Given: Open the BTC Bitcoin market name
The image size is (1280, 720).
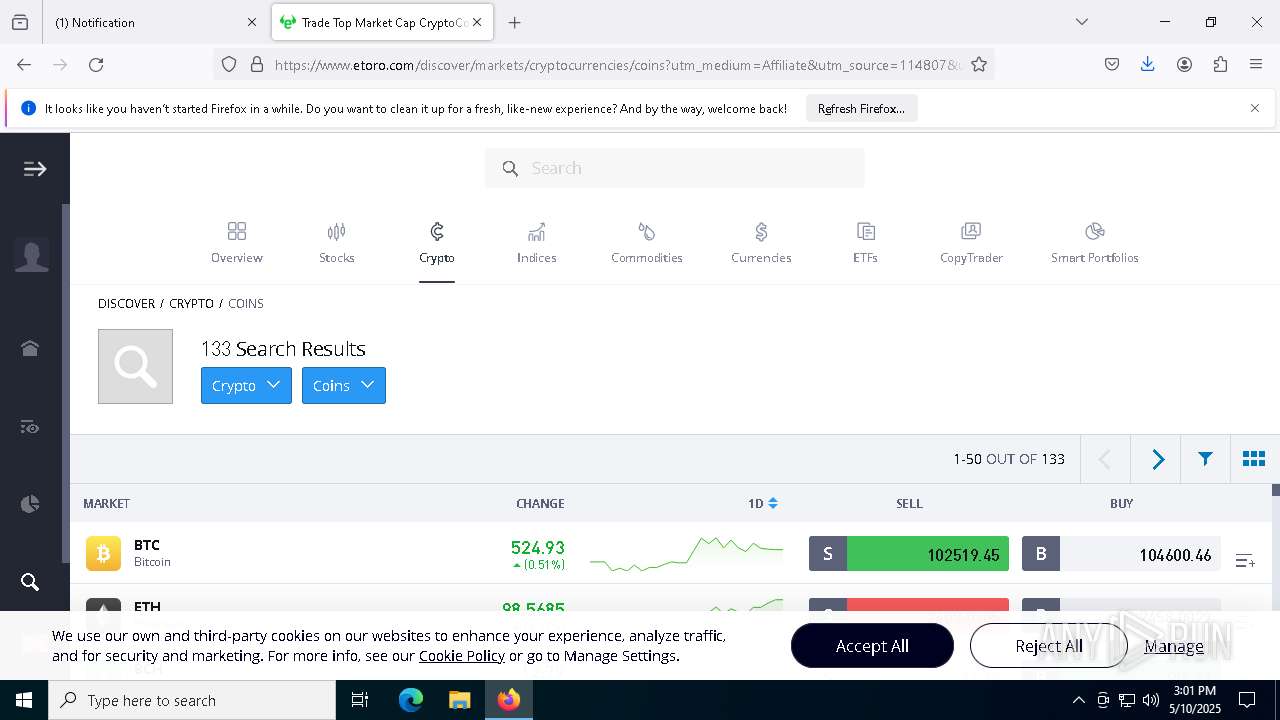Looking at the screenshot, I should coord(152,553).
